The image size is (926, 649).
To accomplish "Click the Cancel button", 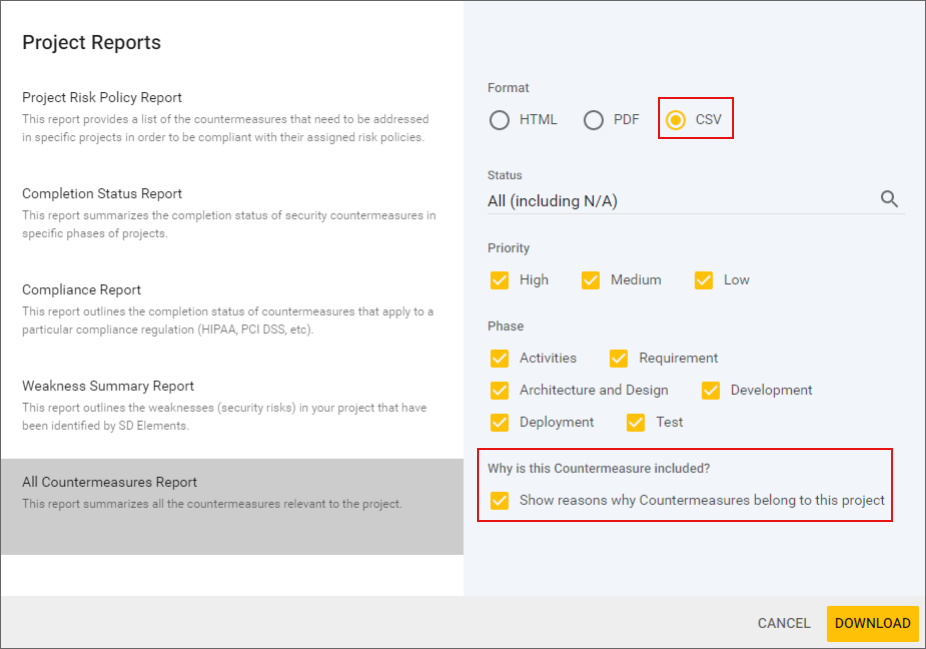I will tap(784, 623).
